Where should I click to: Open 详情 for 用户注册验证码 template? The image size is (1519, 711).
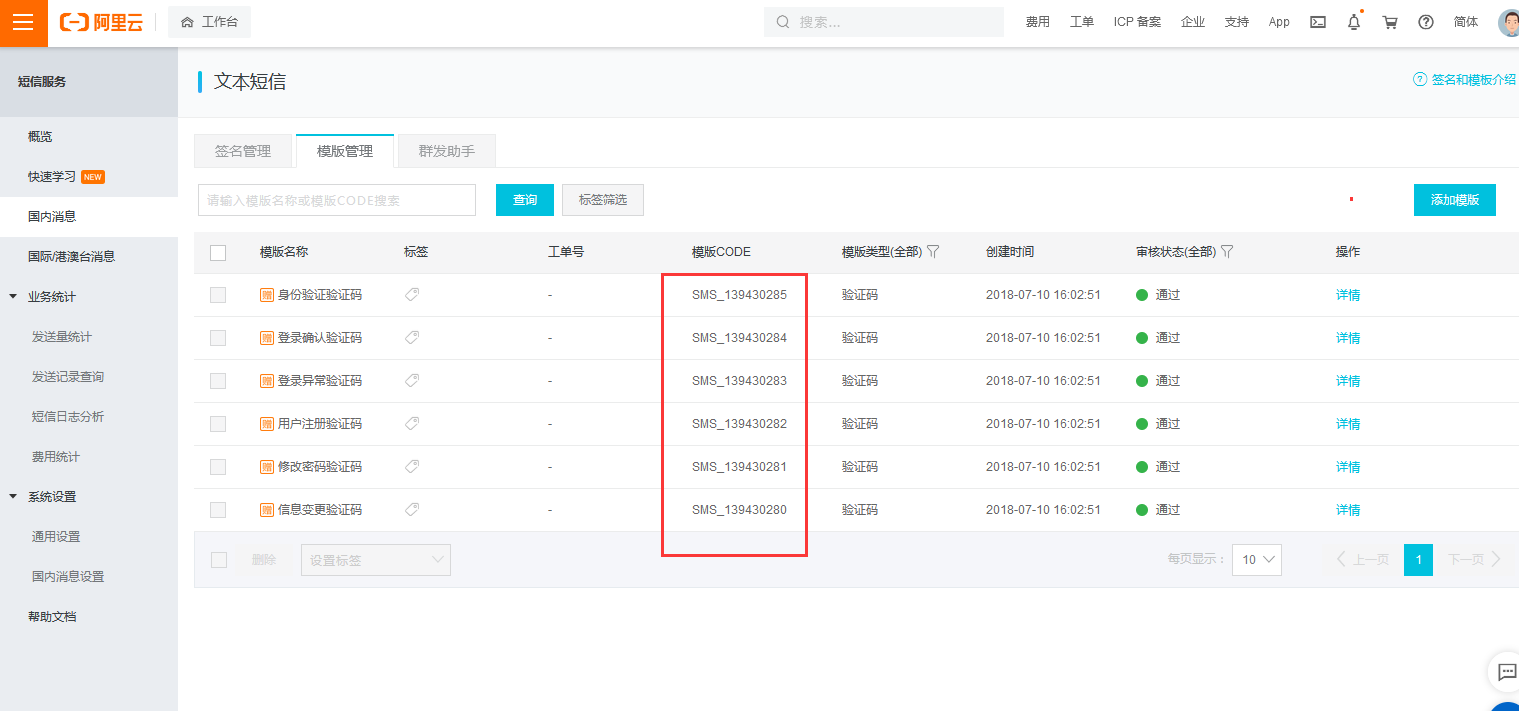[1347, 424]
